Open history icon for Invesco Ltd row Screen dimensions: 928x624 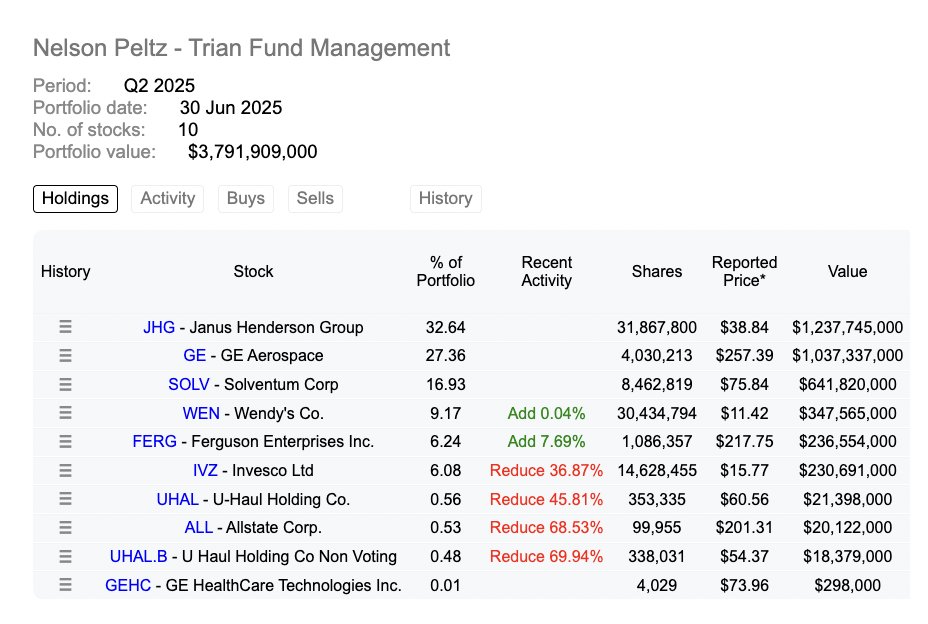click(65, 470)
